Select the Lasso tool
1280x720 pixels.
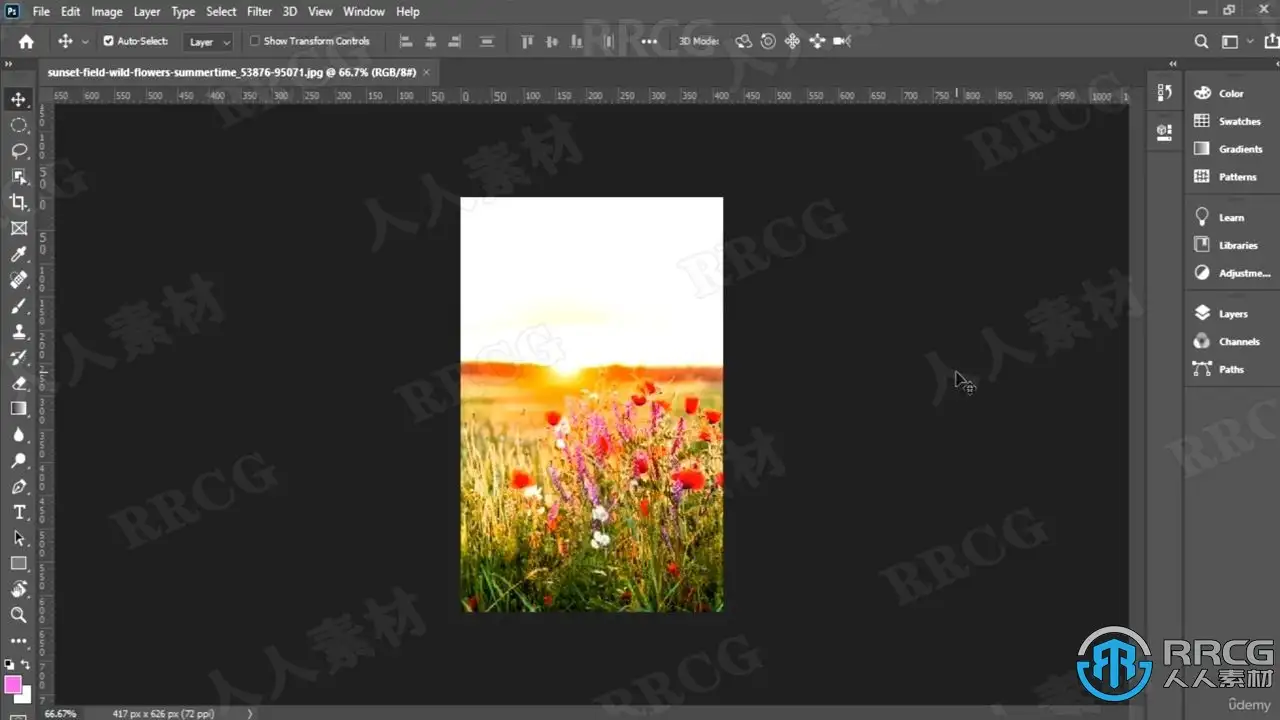(18, 151)
